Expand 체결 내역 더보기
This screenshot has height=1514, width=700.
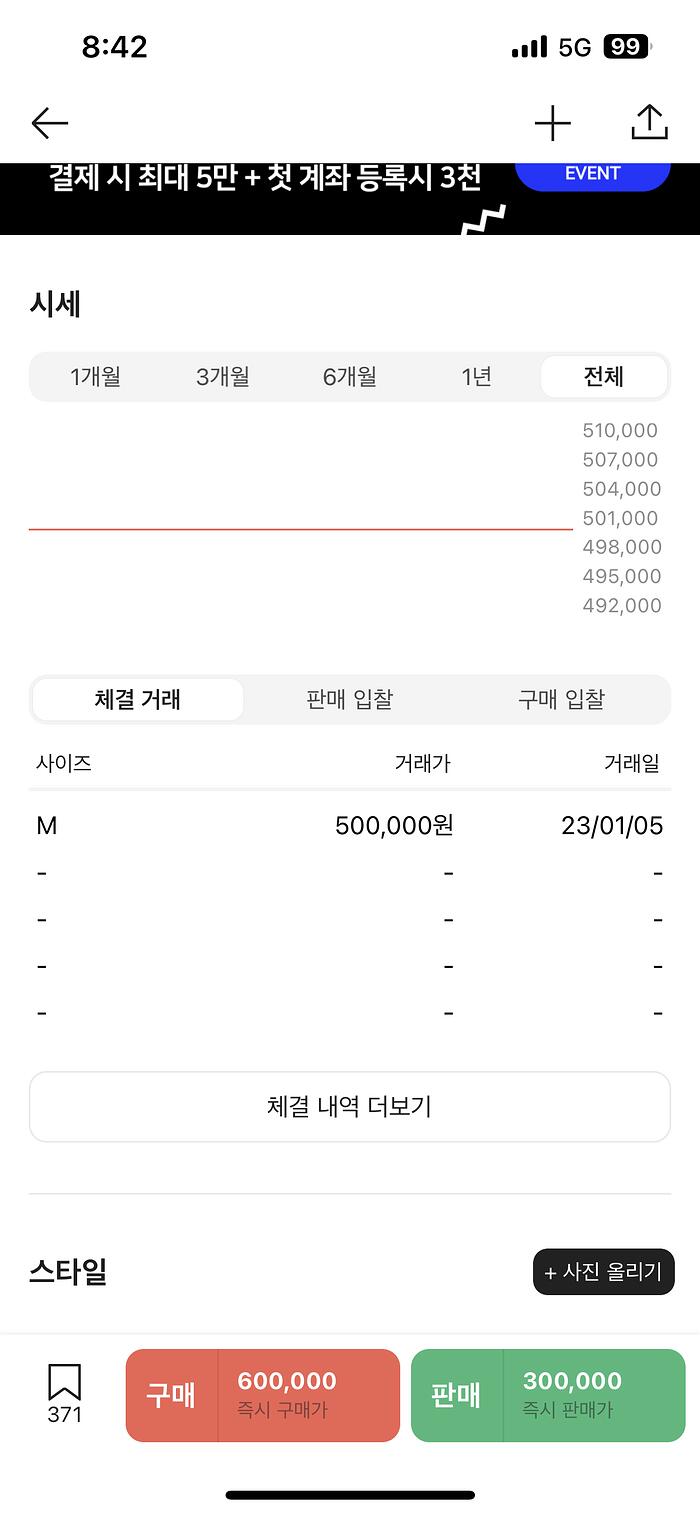coord(349,1107)
